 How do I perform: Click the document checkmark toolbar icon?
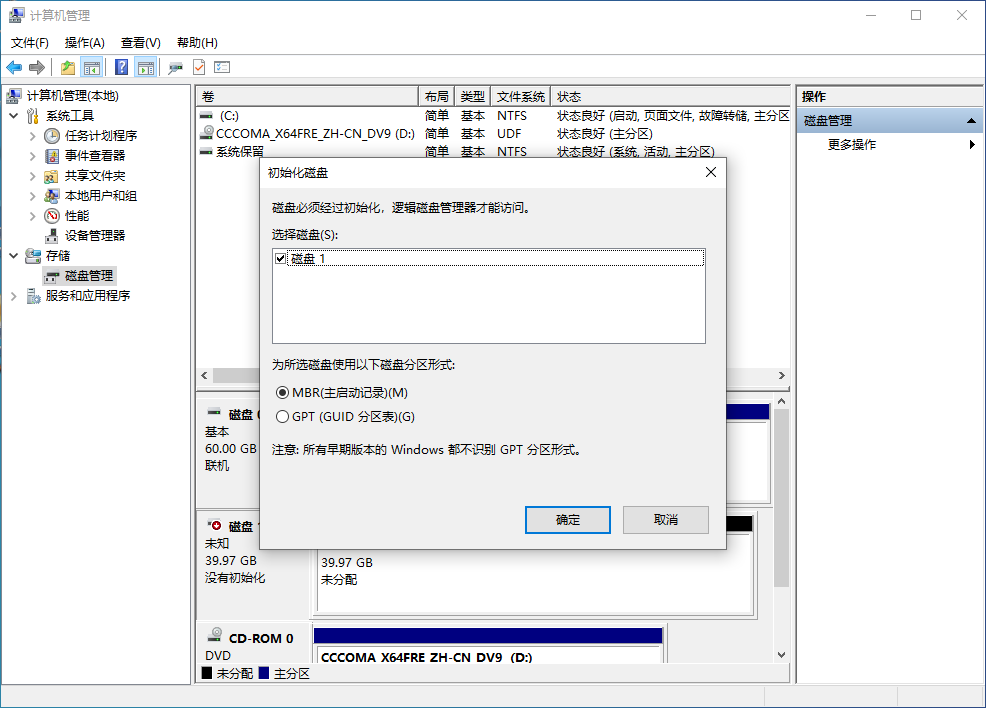pos(199,67)
